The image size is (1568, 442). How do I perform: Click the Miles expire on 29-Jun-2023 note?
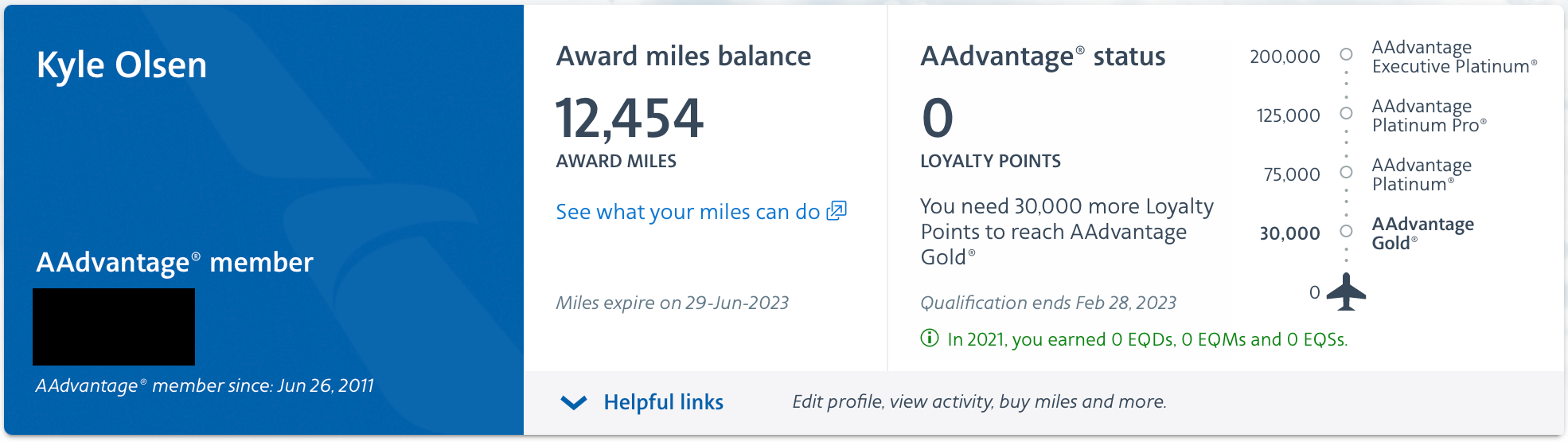click(673, 303)
